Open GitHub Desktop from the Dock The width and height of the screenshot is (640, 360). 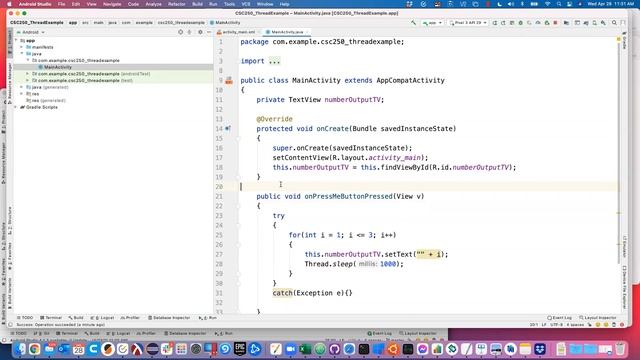pyautogui.click(x=334, y=349)
